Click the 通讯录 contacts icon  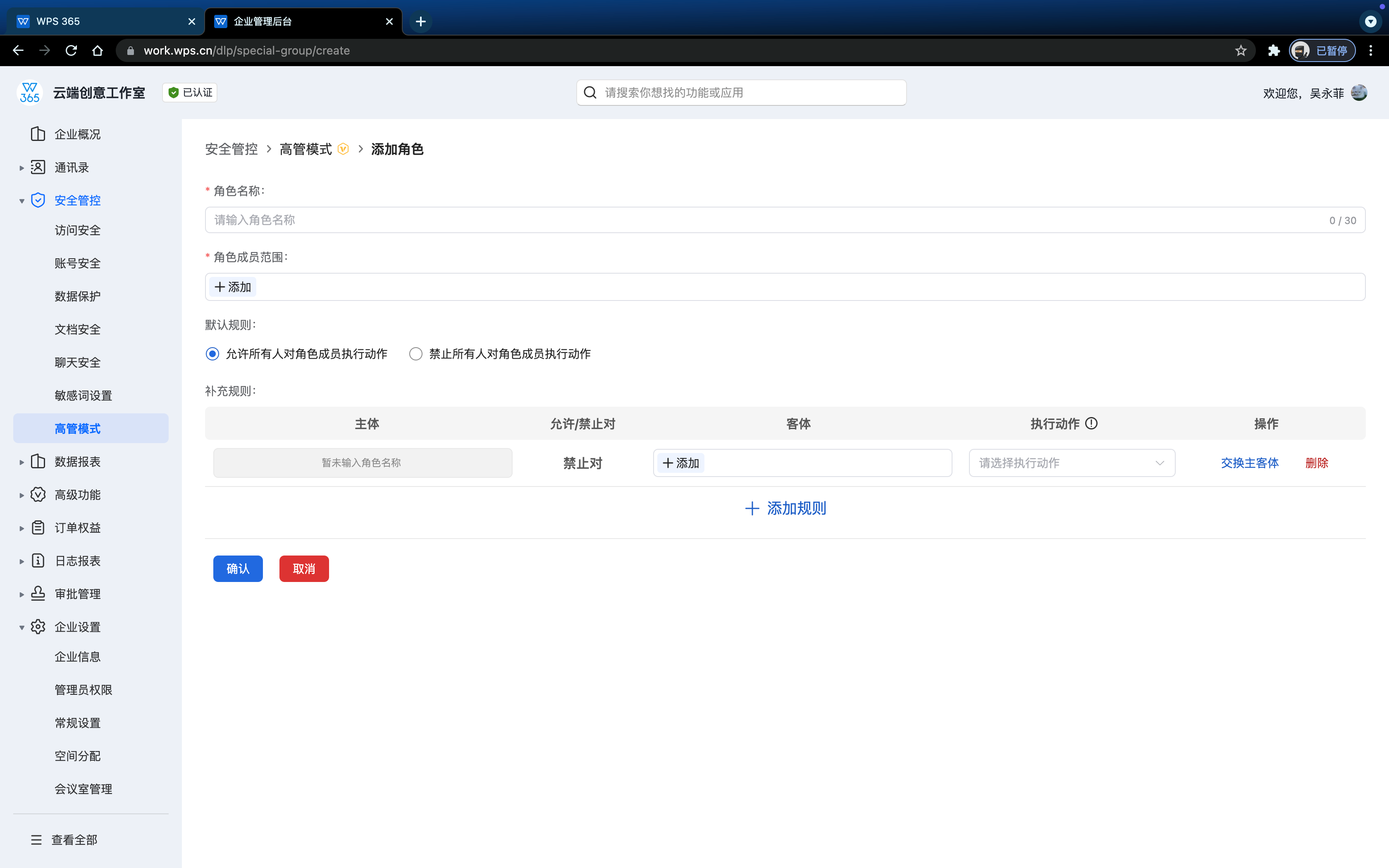click(38, 167)
